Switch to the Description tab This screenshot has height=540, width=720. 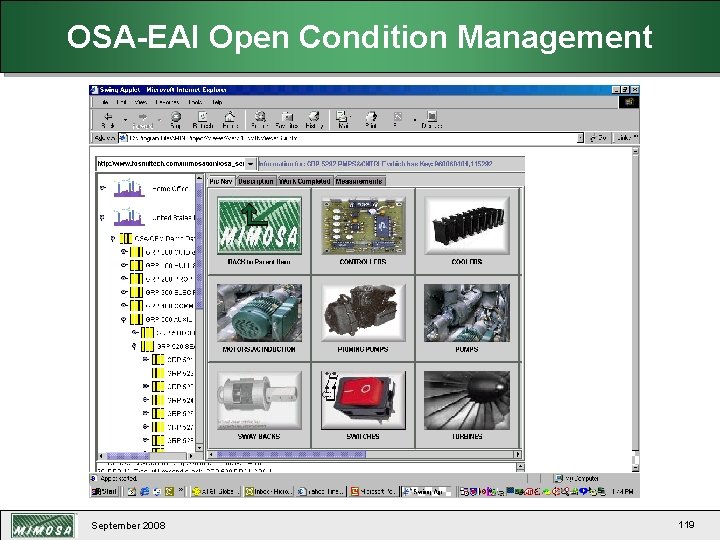(x=256, y=181)
